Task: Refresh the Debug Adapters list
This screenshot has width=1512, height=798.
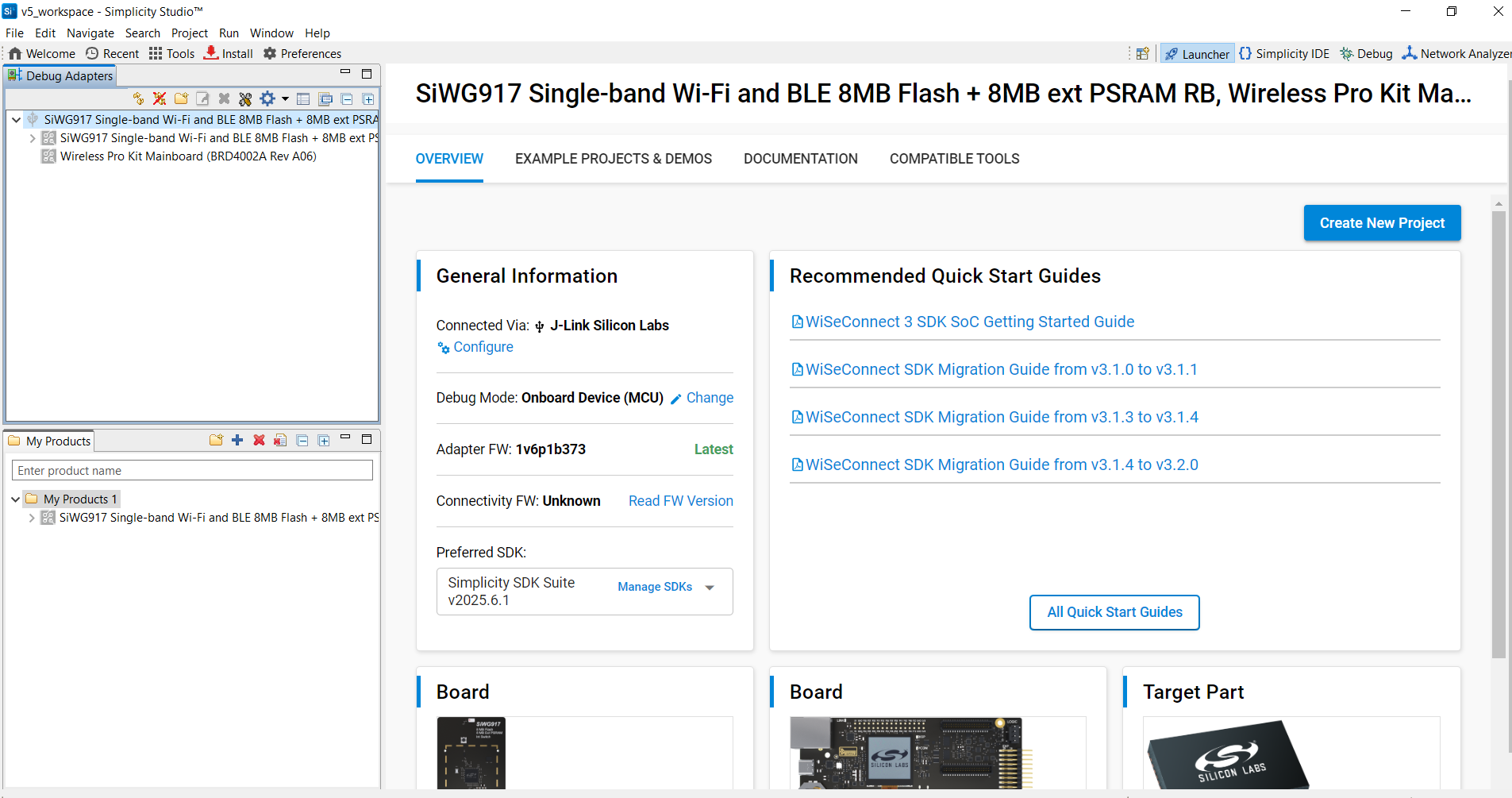Action: point(138,98)
